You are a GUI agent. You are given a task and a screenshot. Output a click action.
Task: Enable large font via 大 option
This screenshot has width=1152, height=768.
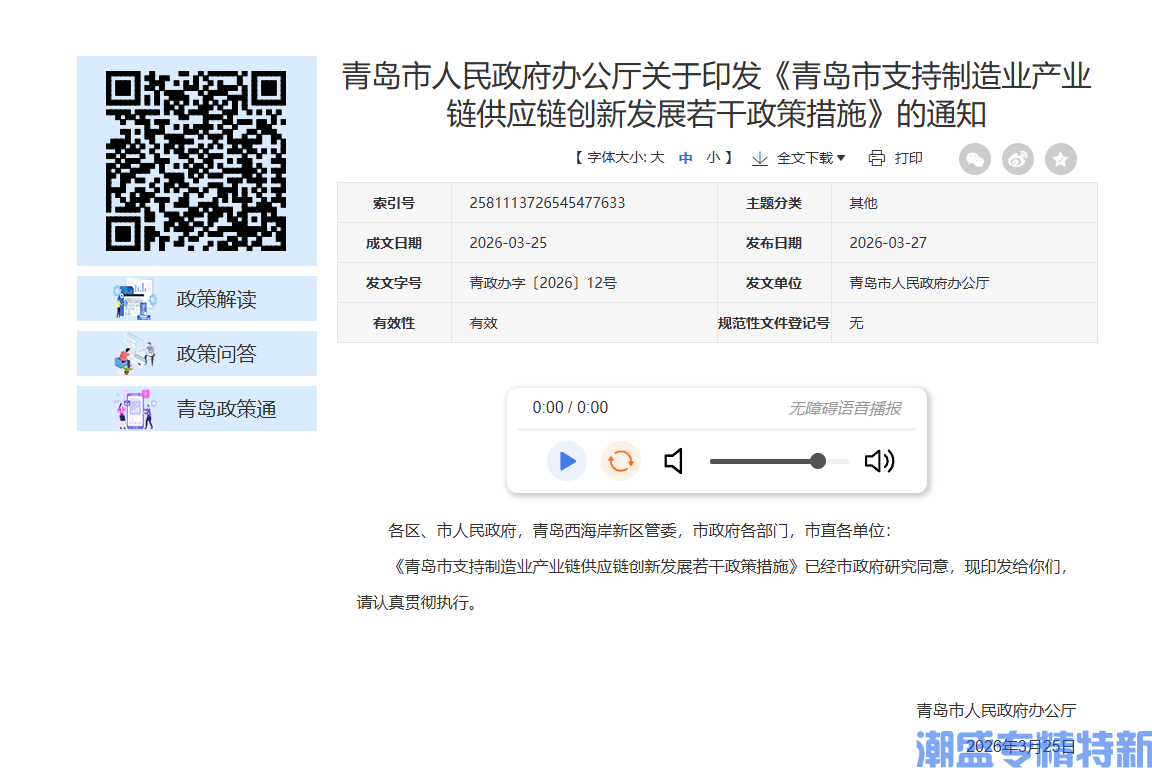[659, 157]
